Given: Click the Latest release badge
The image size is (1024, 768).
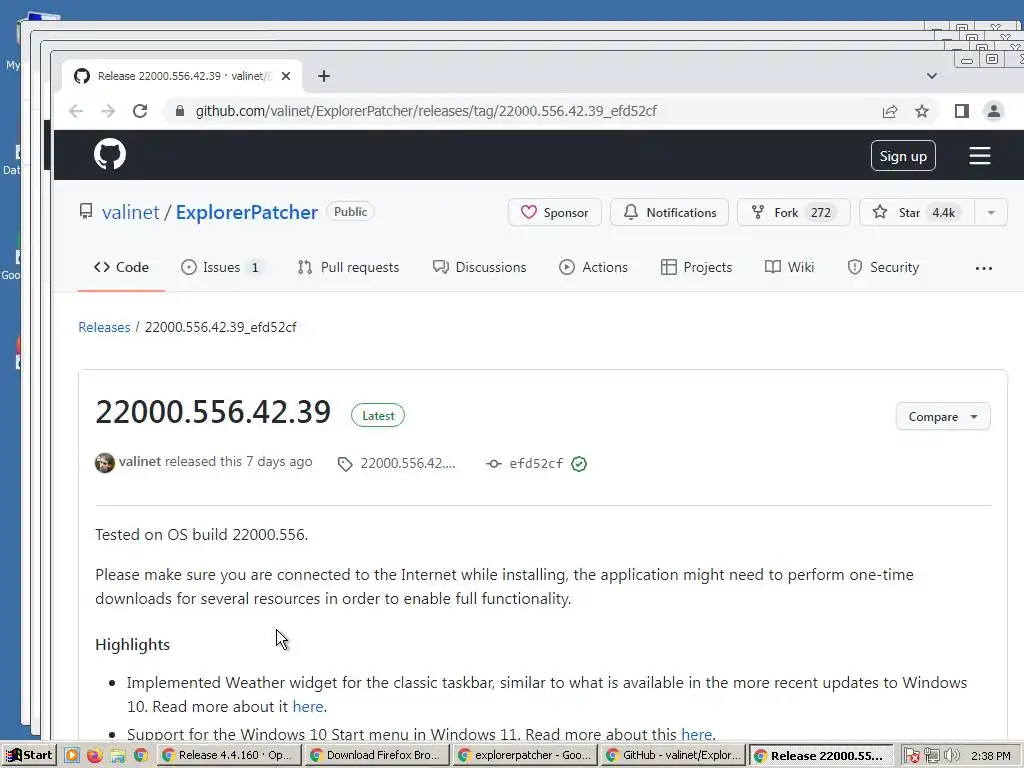Looking at the screenshot, I should tap(377, 415).
